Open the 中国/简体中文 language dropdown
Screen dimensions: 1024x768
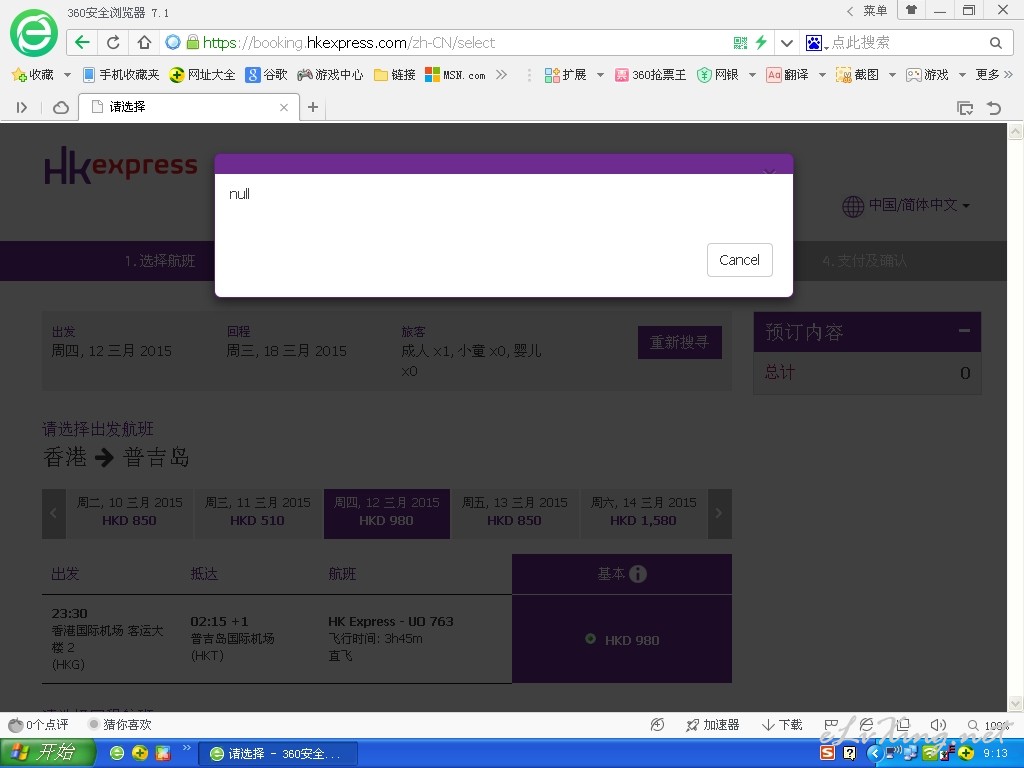pyautogui.click(x=906, y=206)
